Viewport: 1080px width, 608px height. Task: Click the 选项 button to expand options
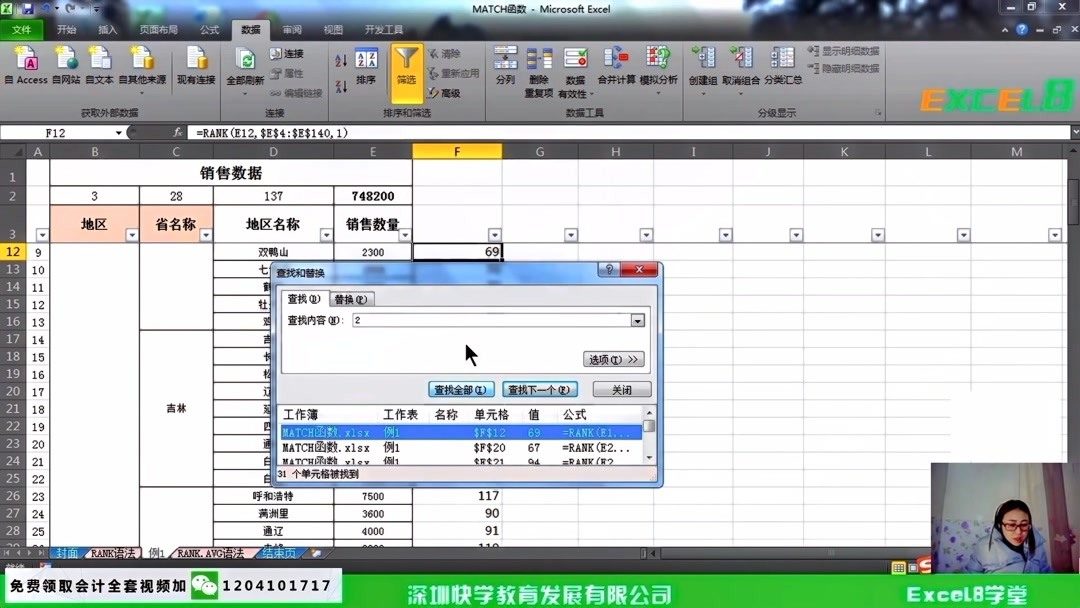[x=615, y=359]
